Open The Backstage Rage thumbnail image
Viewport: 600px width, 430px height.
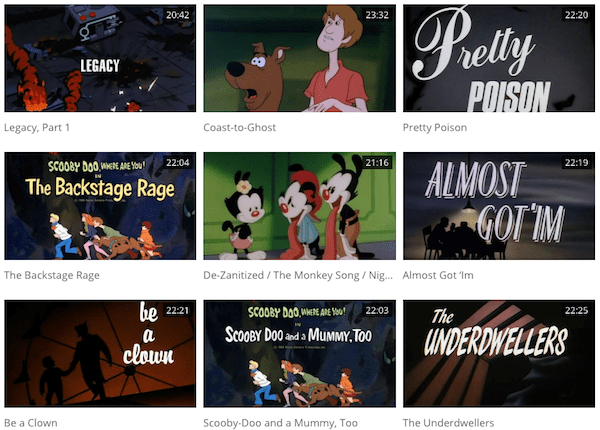click(100, 206)
